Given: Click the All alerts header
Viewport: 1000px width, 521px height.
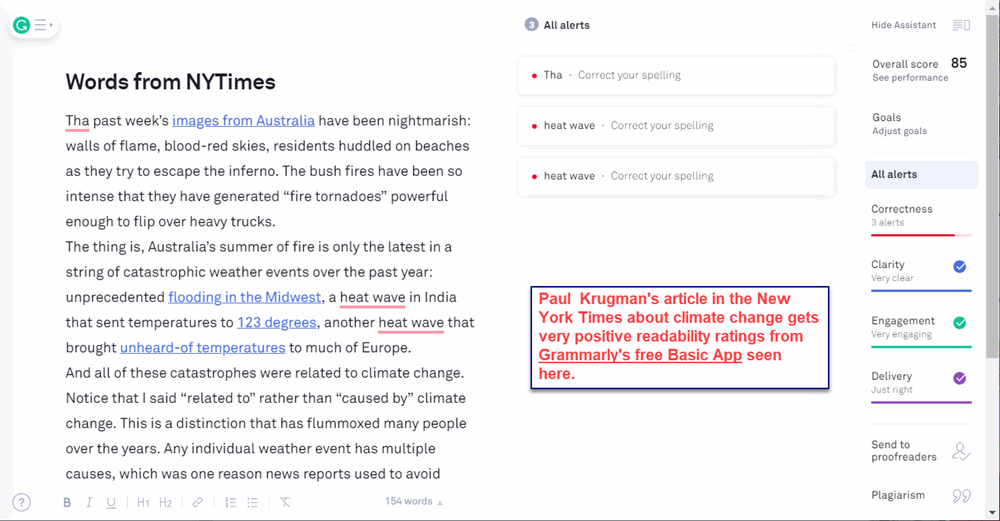Looking at the screenshot, I should [x=566, y=26].
